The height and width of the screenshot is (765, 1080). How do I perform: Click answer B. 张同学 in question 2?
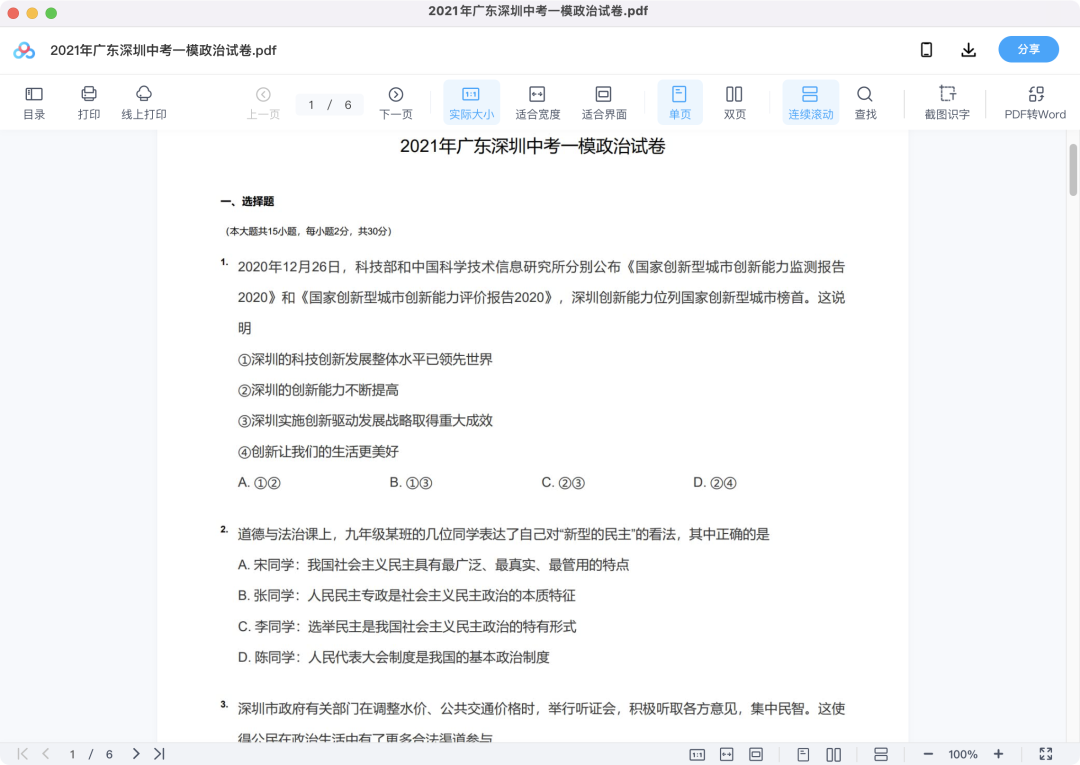(x=406, y=596)
